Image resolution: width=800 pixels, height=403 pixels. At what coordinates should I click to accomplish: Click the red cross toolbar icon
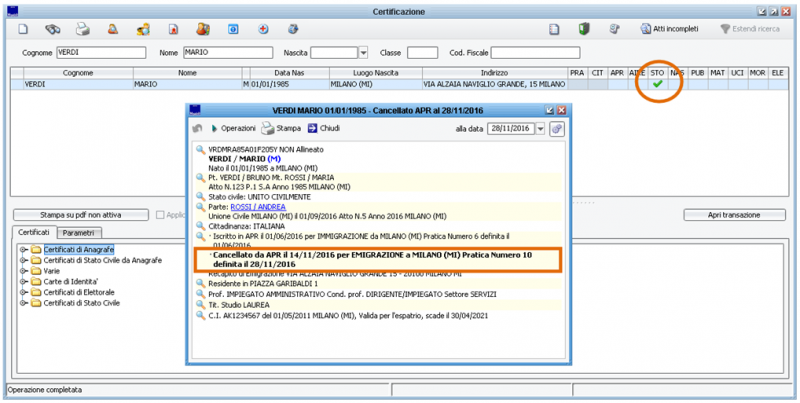click(263, 30)
